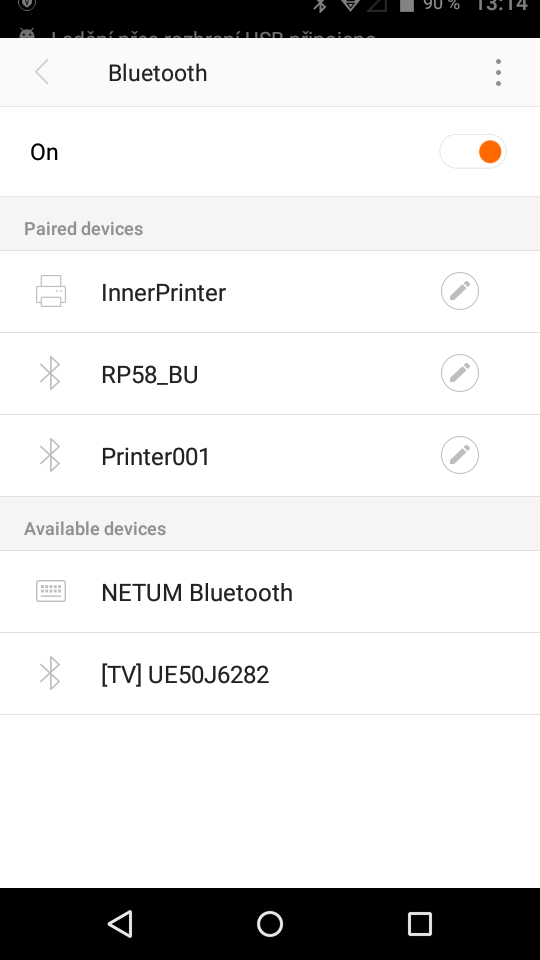Tap the printer icon next to InnerPrinter
The width and height of the screenshot is (540, 960).
(x=51, y=291)
